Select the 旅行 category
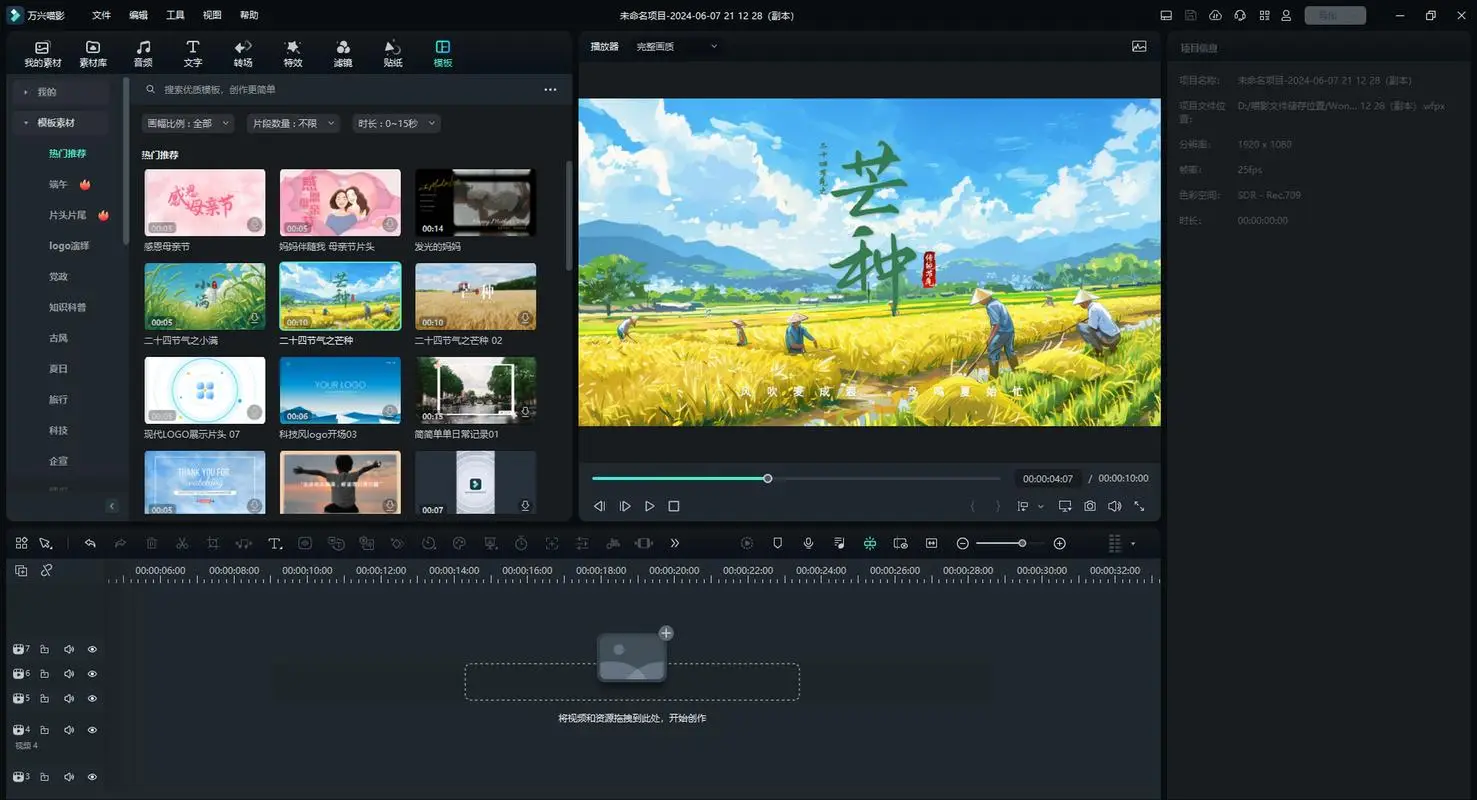The image size is (1477, 800). (x=58, y=399)
